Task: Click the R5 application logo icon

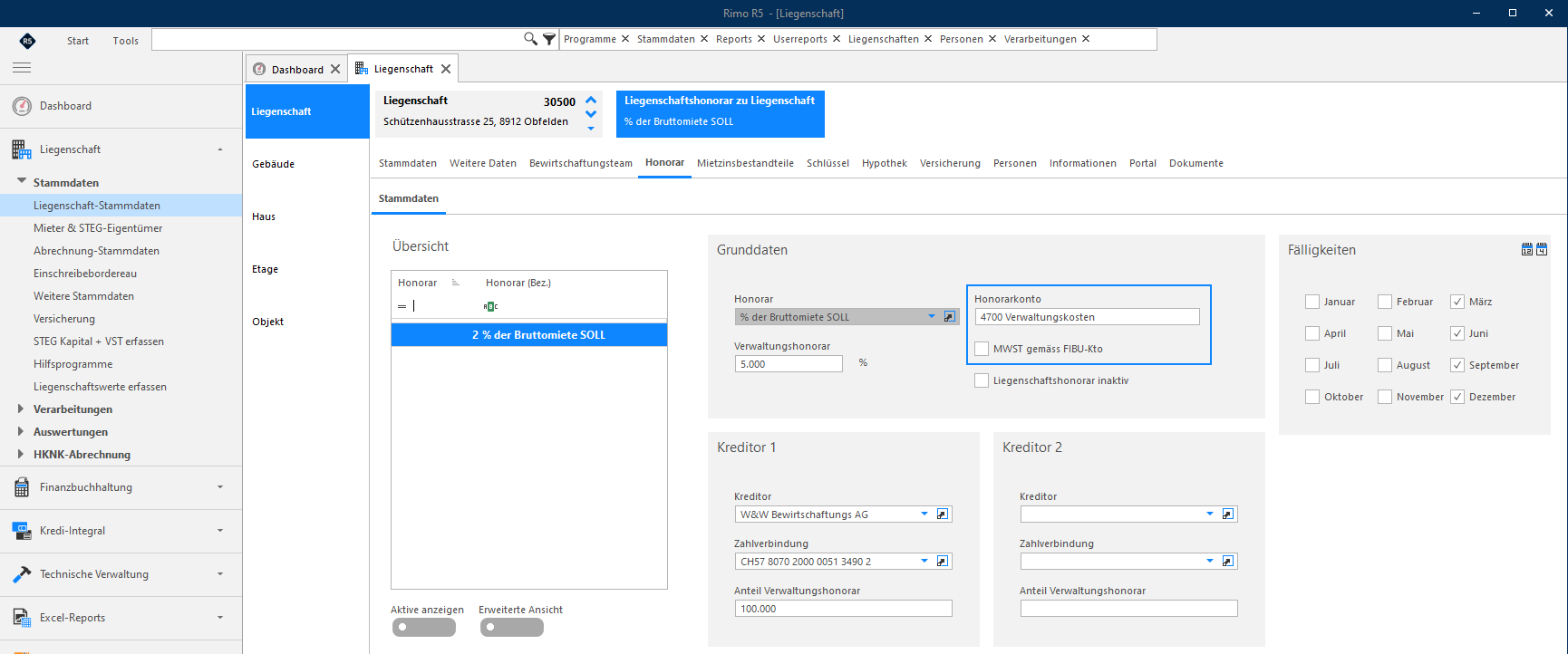Action: point(27,40)
